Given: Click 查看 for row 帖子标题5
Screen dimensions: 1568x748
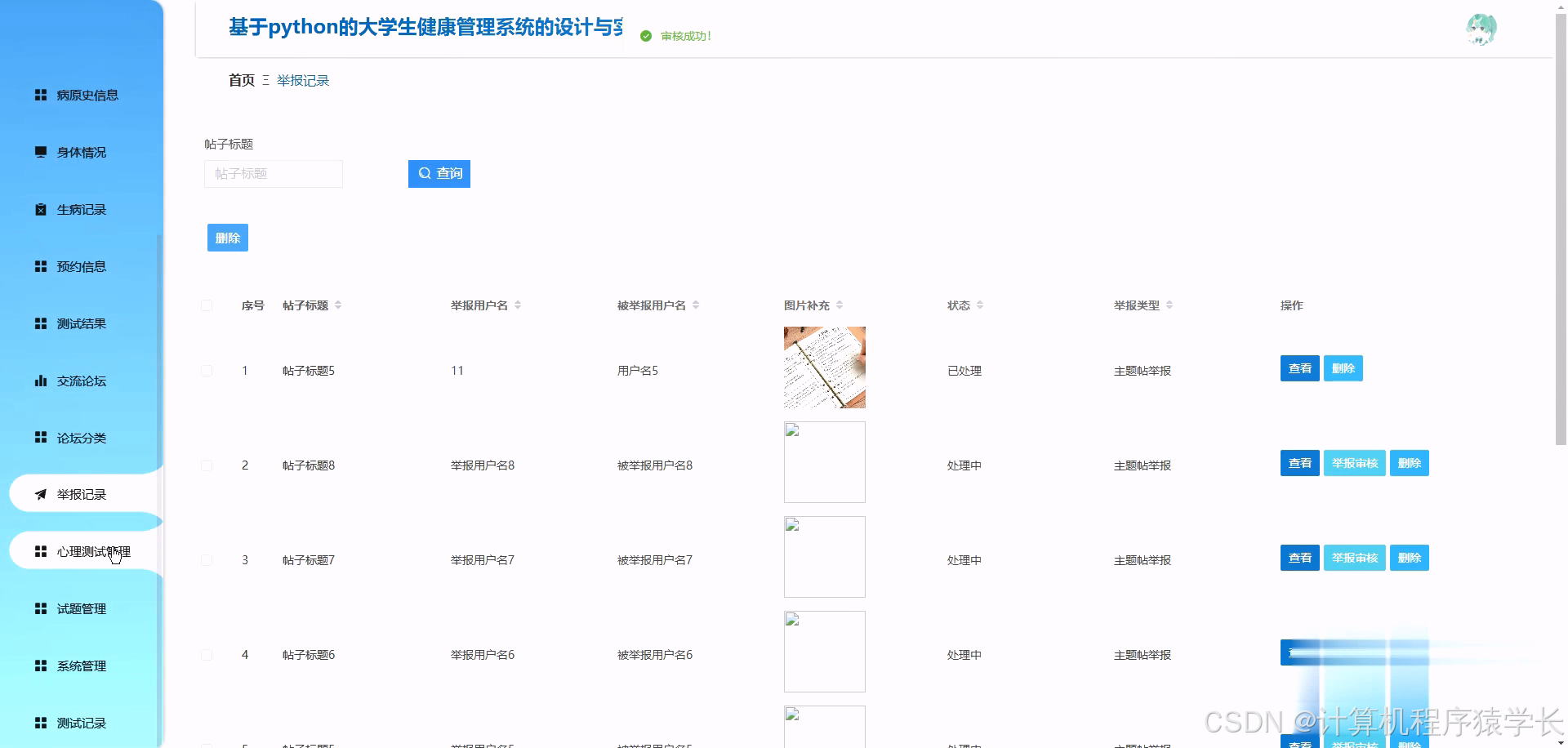Looking at the screenshot, I should coord(1300,368).
